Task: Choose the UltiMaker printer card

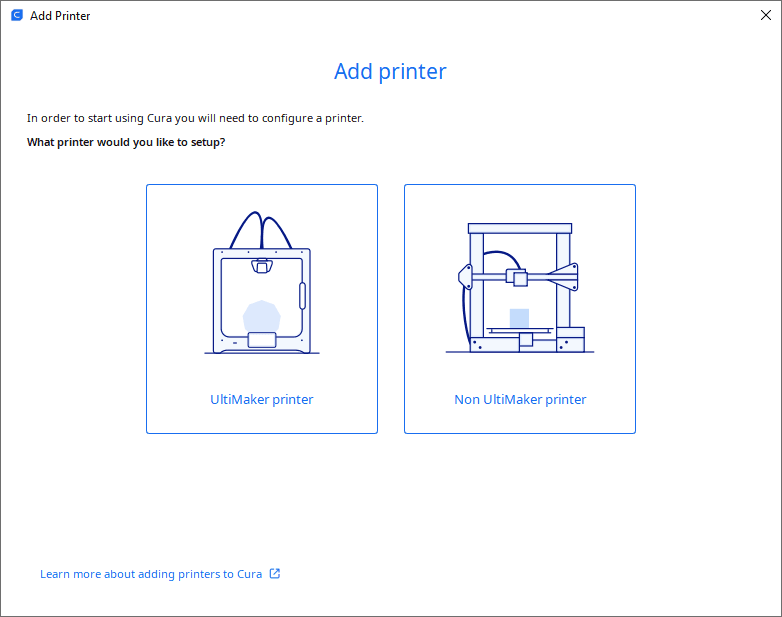Action: 262,309
